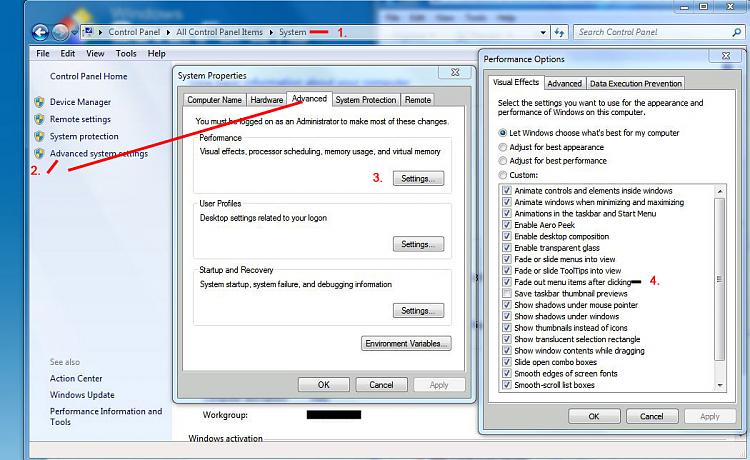The height and width of the screenshot is (460, 750).
Task: Open Performance Settings button
Action: click(419, 178)
